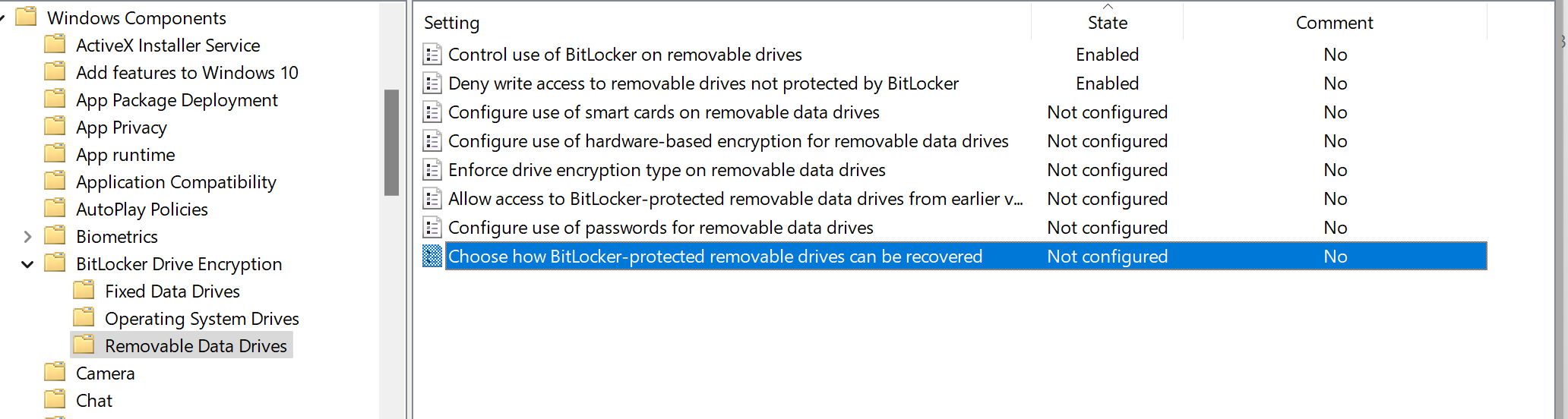The width and height of the screenshot is (1568, 419).
Task: Sort settings by the State column header
Action: tap(1107, 23)
